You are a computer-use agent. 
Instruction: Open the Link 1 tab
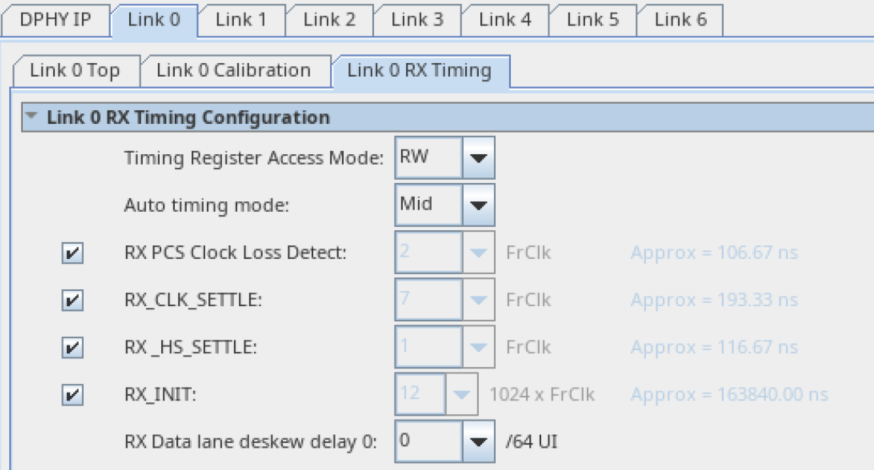click(241, 19)
